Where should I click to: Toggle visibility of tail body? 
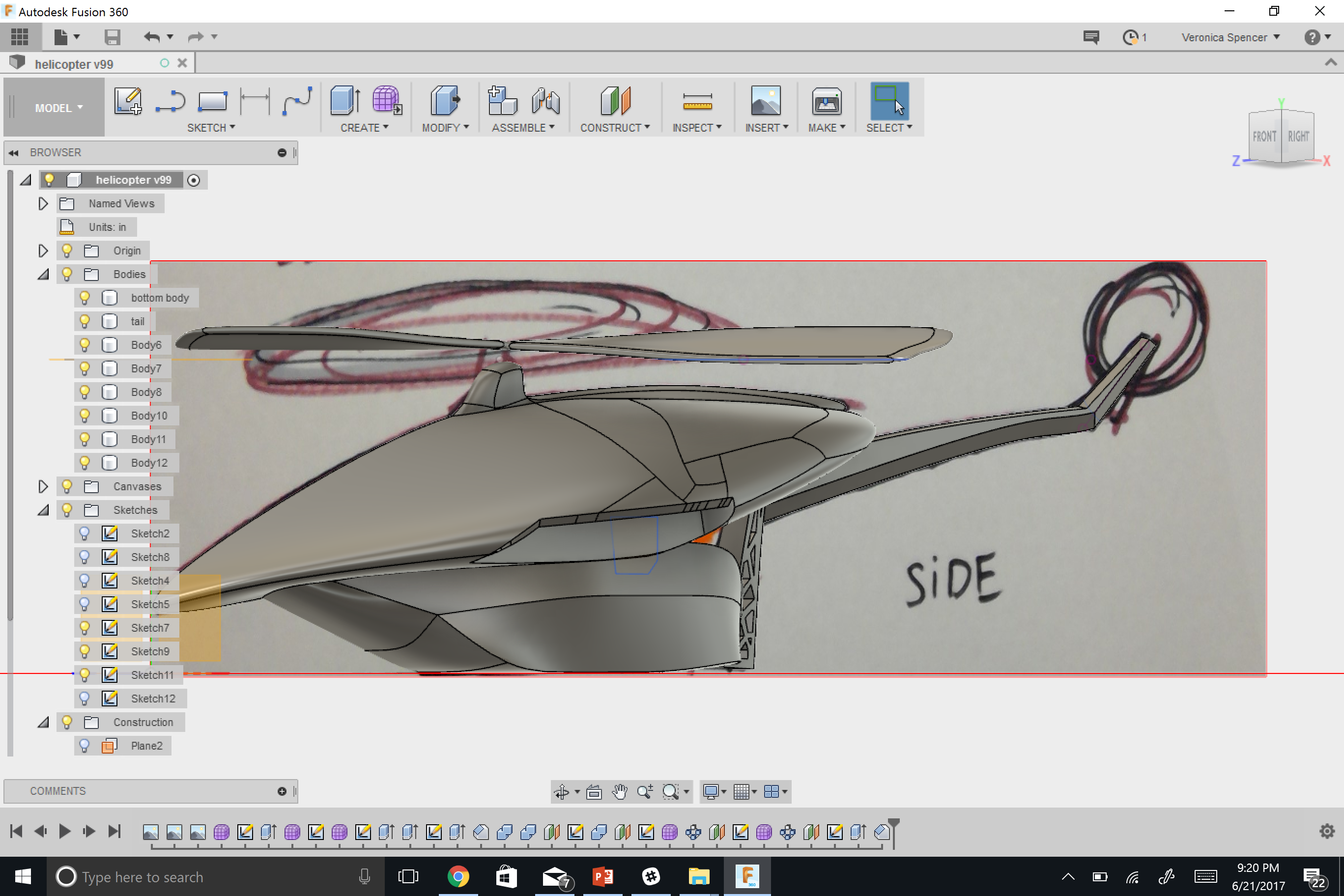(x=85, y=321)
